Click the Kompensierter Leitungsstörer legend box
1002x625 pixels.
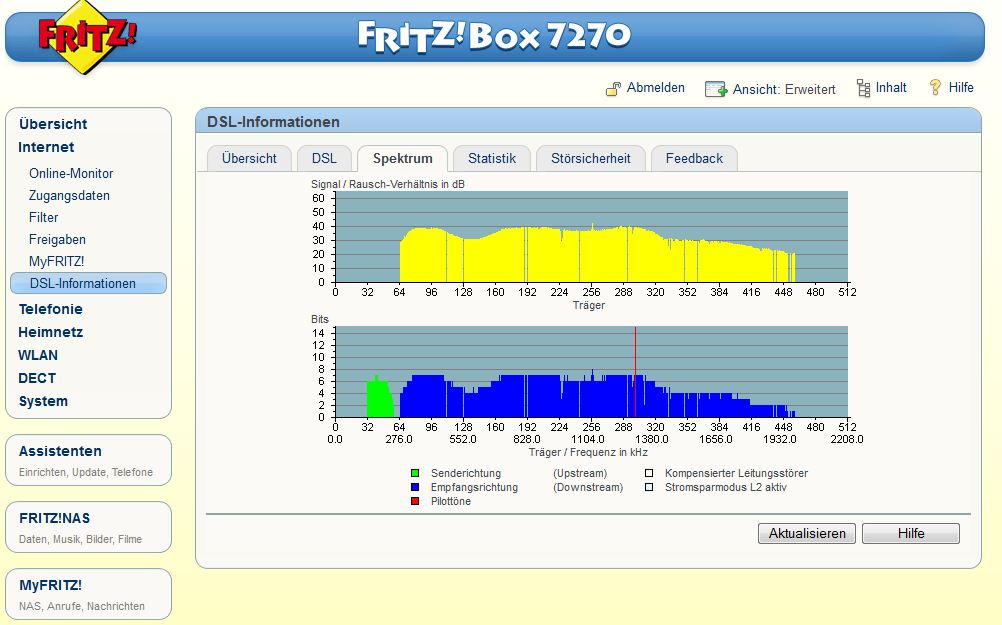[649, 474]
